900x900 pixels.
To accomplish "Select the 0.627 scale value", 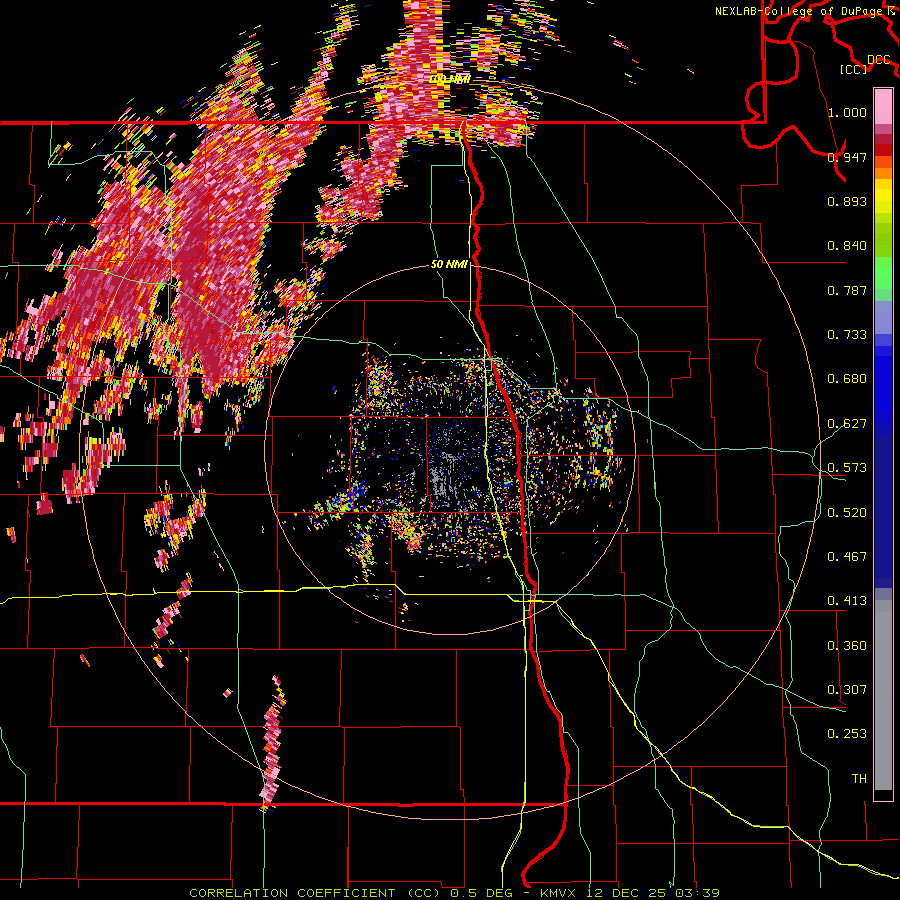I will (x=847, y=424).
